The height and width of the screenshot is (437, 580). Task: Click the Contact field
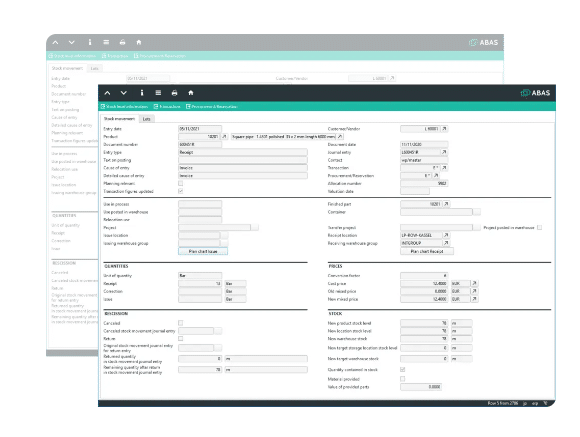coord(424,160)
